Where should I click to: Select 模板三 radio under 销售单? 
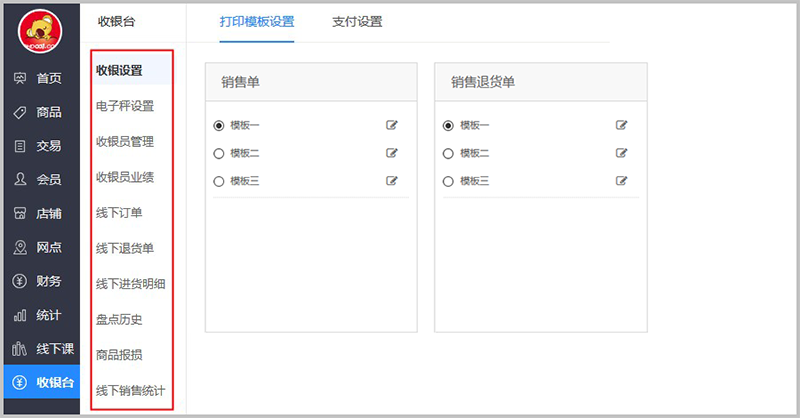[219, 181]
